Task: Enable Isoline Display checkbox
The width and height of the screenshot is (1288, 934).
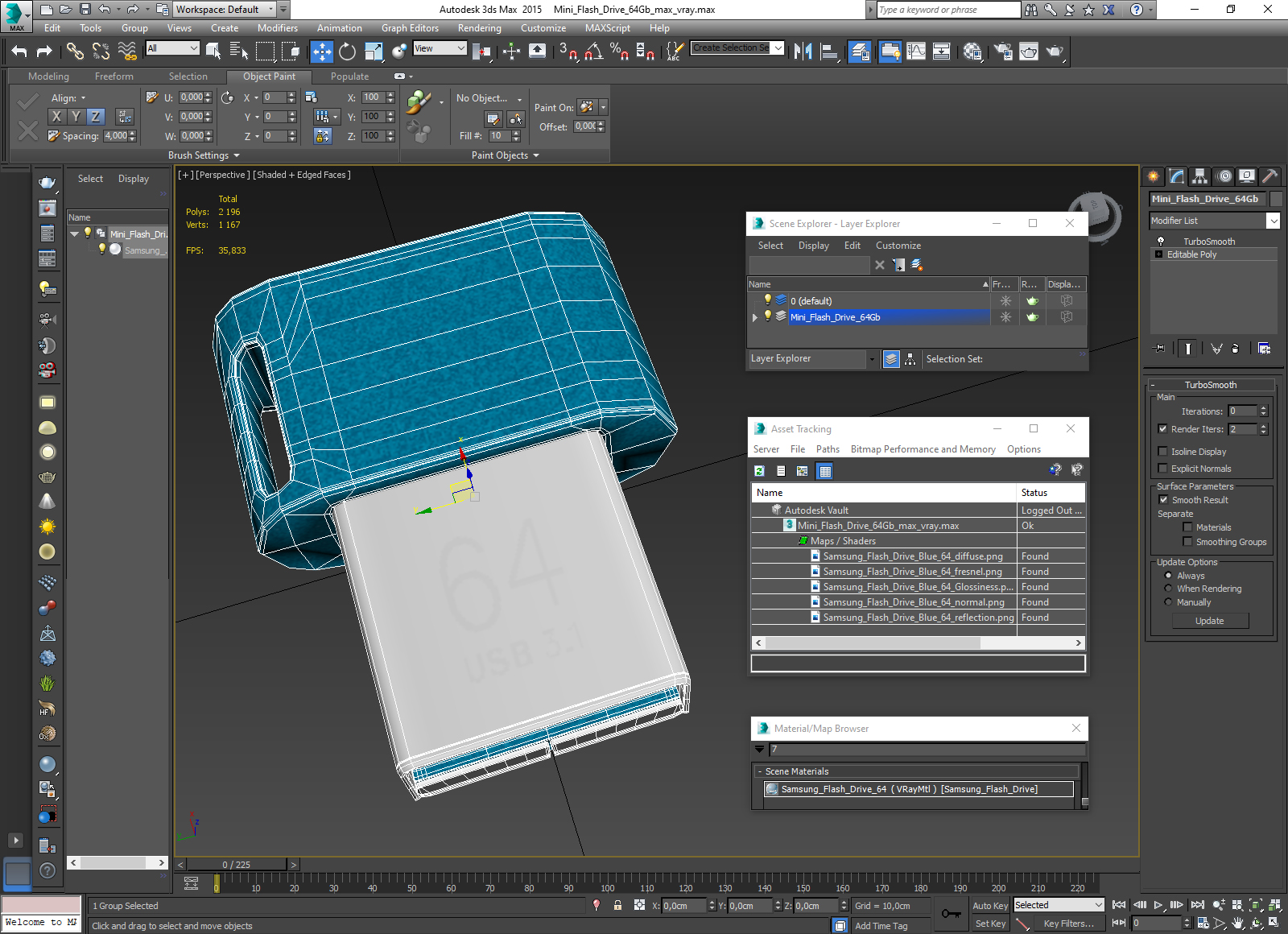Action: point(1162,452)
